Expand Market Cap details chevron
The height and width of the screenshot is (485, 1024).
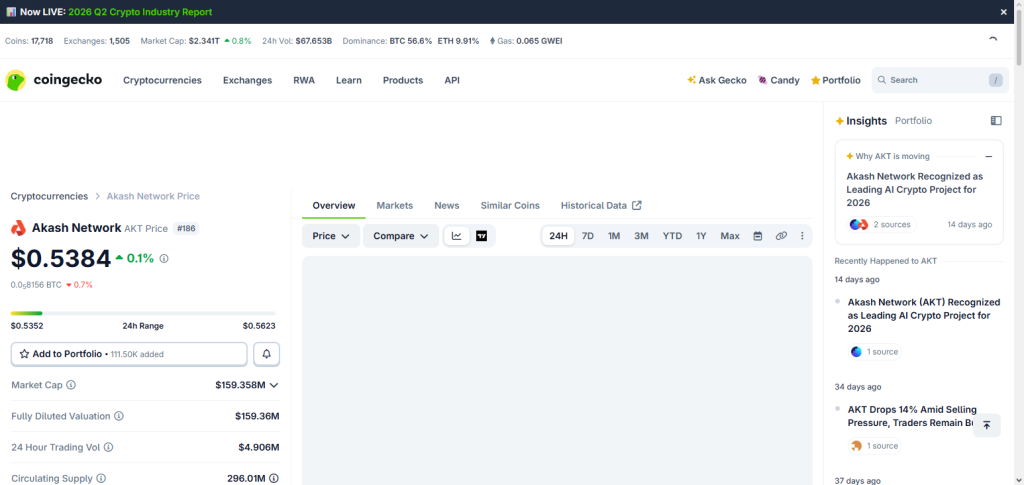coord(274,385)
